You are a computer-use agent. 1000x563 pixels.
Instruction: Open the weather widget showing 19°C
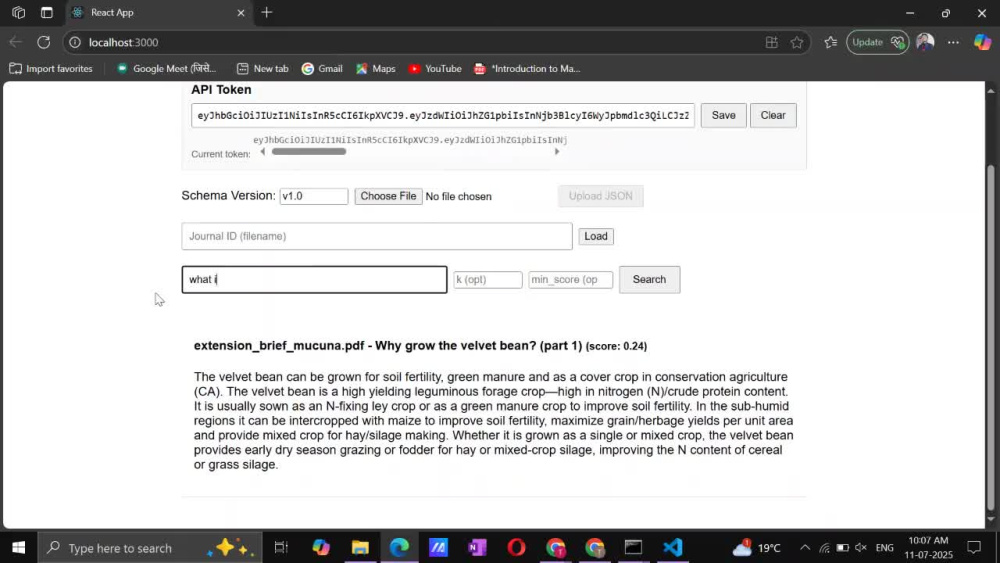(756, 547)
